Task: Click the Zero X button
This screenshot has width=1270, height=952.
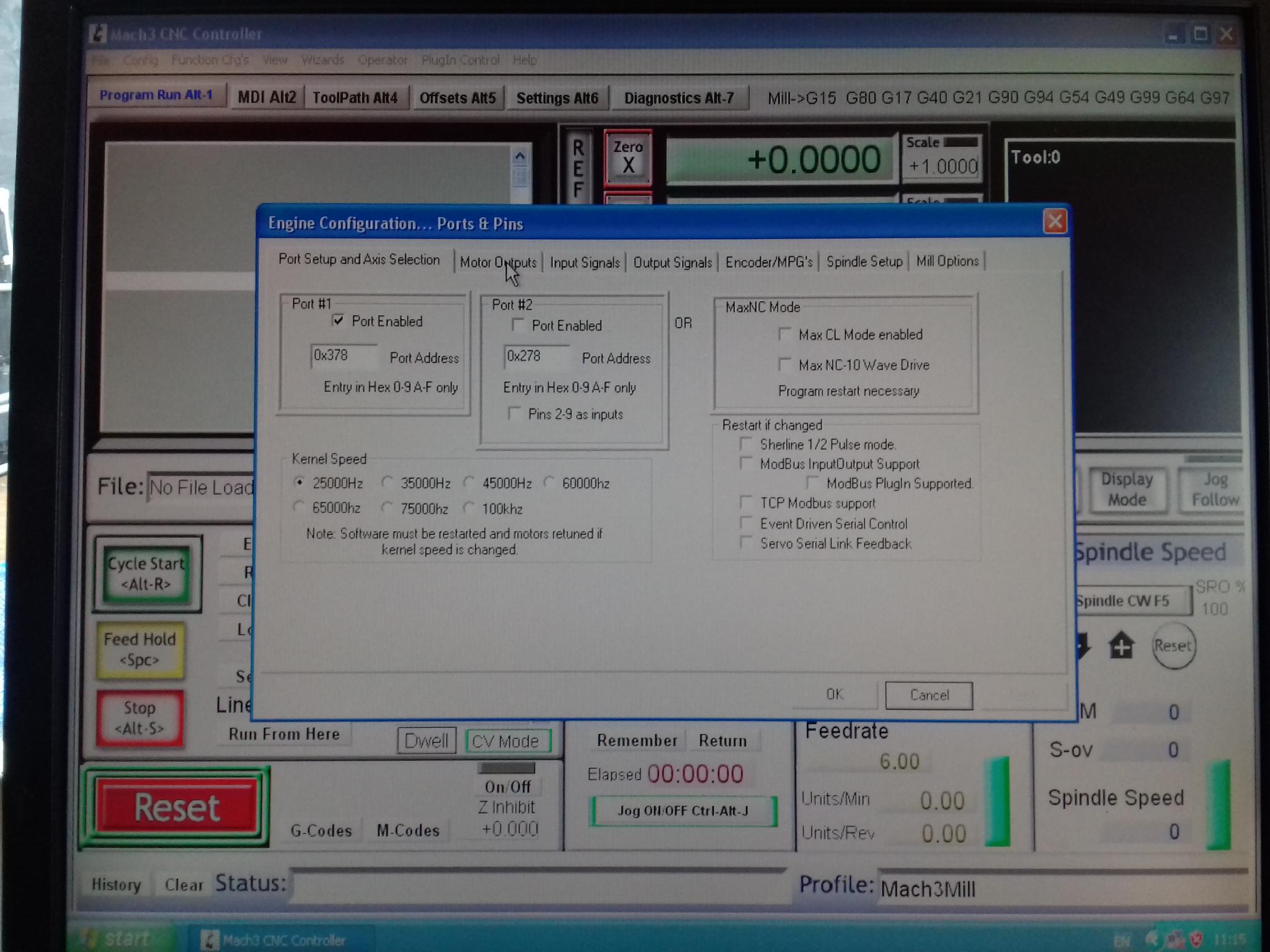Action: tap(628, 157)
